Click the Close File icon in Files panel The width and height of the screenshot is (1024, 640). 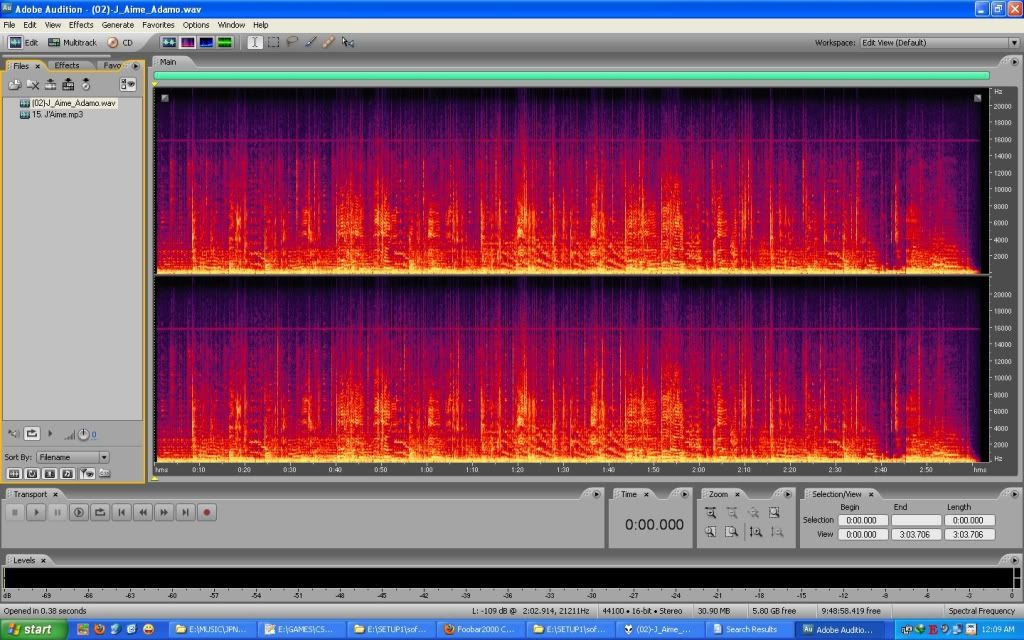pos(33,85)
